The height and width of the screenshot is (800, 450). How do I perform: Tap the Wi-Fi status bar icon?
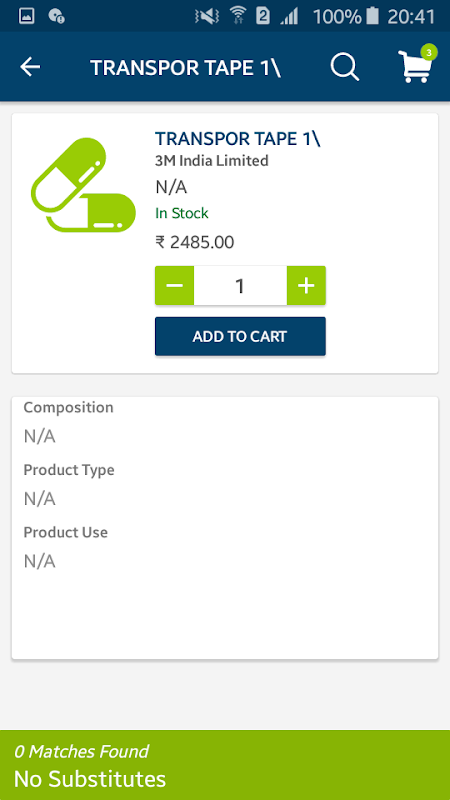[x=237, y=16]
